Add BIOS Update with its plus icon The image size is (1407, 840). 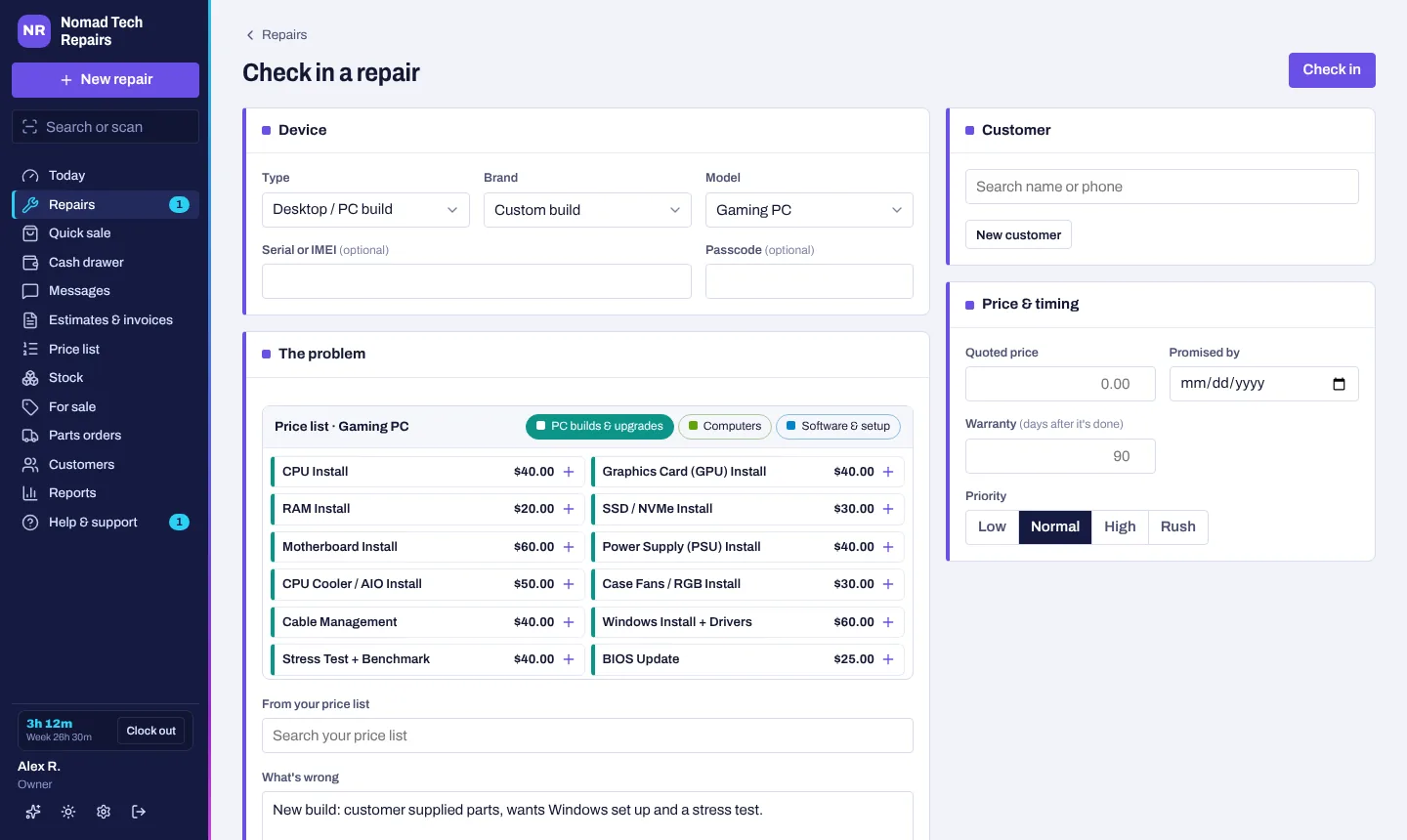pos(888,659)
